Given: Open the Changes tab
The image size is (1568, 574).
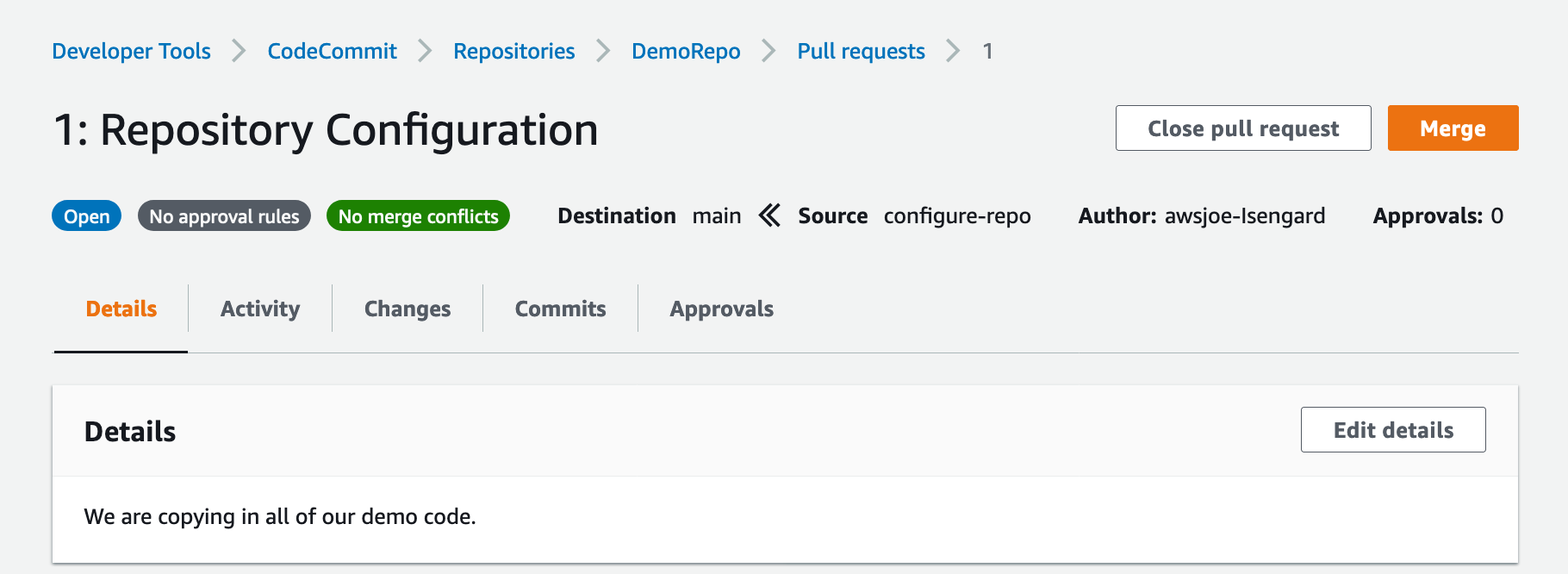Looking at the screenshot, I should pos(407,308).
